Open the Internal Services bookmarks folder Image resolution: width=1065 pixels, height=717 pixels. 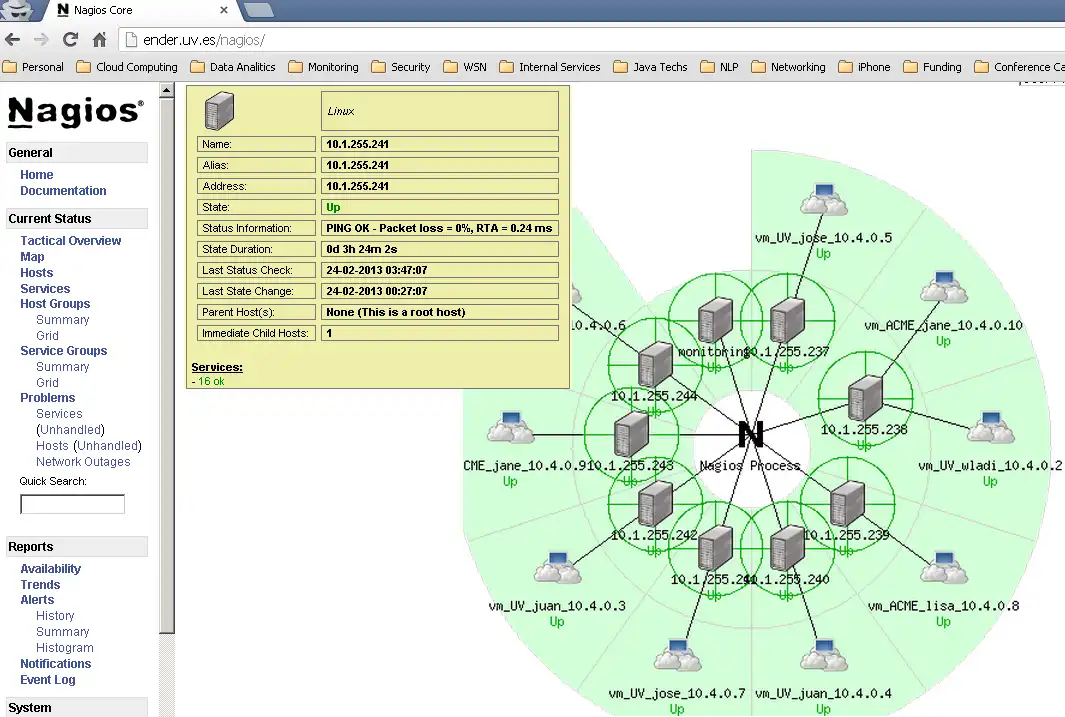click(x=550, y=67)
